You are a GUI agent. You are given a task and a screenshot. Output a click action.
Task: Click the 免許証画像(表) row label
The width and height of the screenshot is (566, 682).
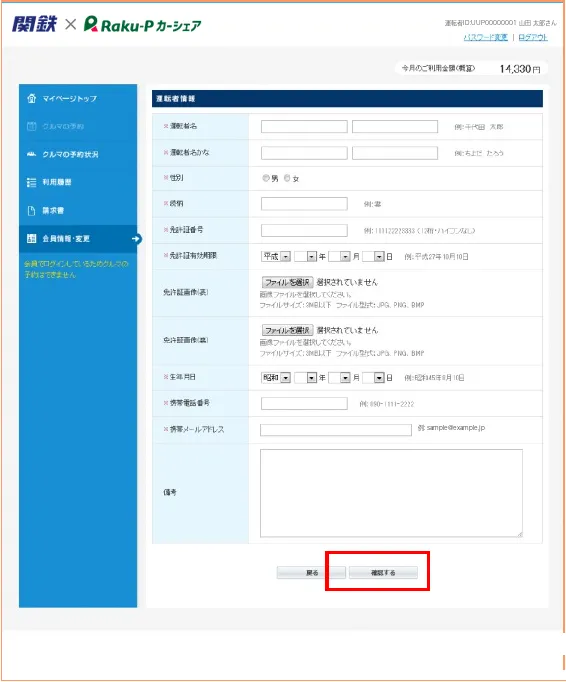coord(186,292)
